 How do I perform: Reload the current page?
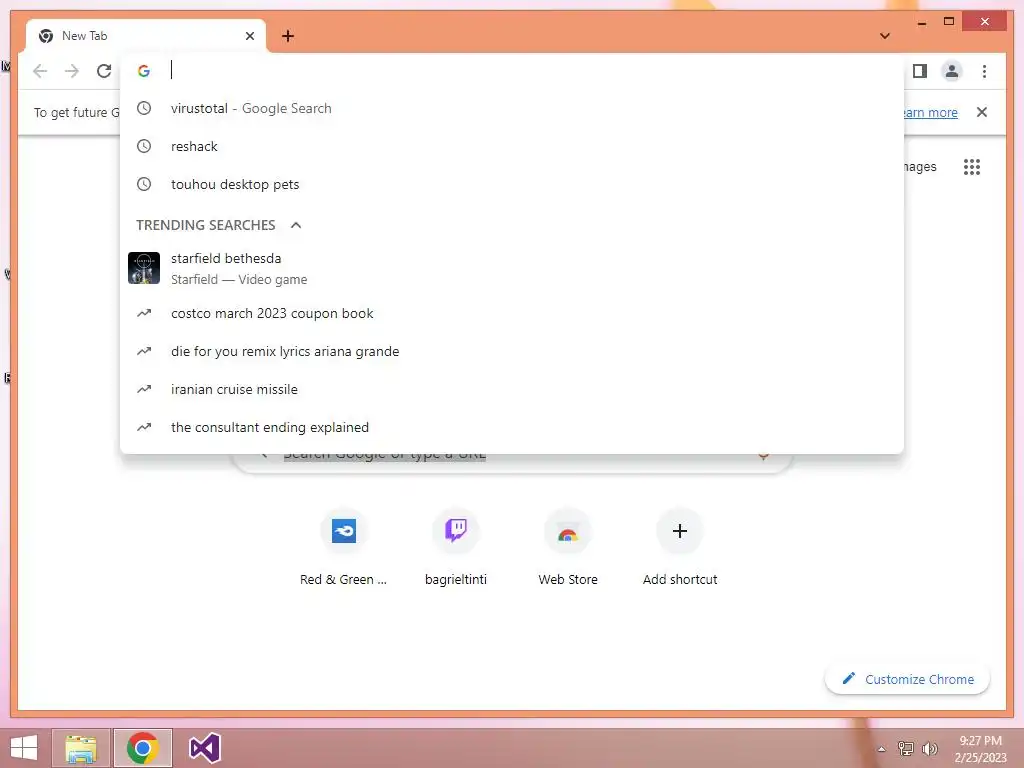[x=104, y=71]
